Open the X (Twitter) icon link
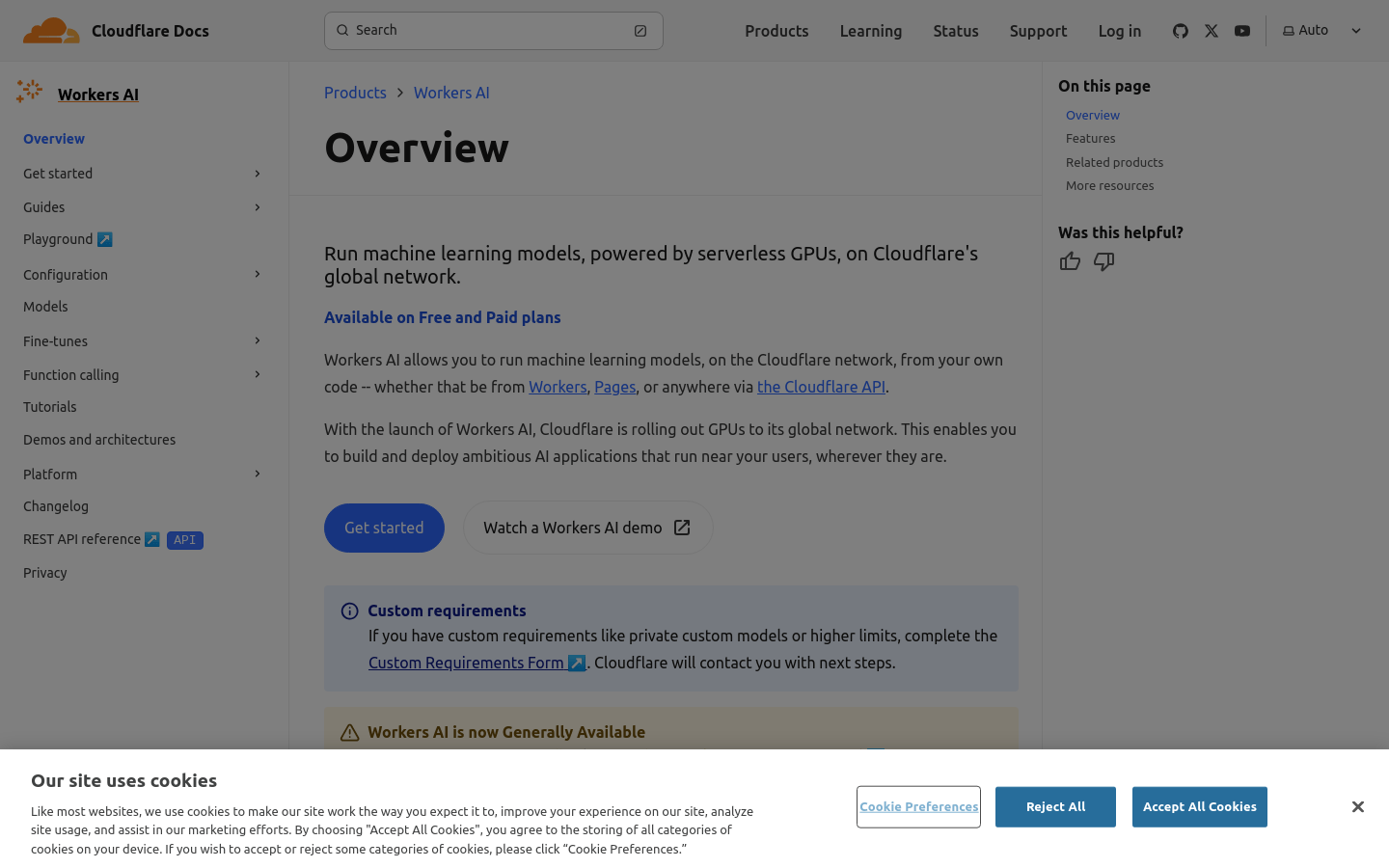 click(1212, 31)
